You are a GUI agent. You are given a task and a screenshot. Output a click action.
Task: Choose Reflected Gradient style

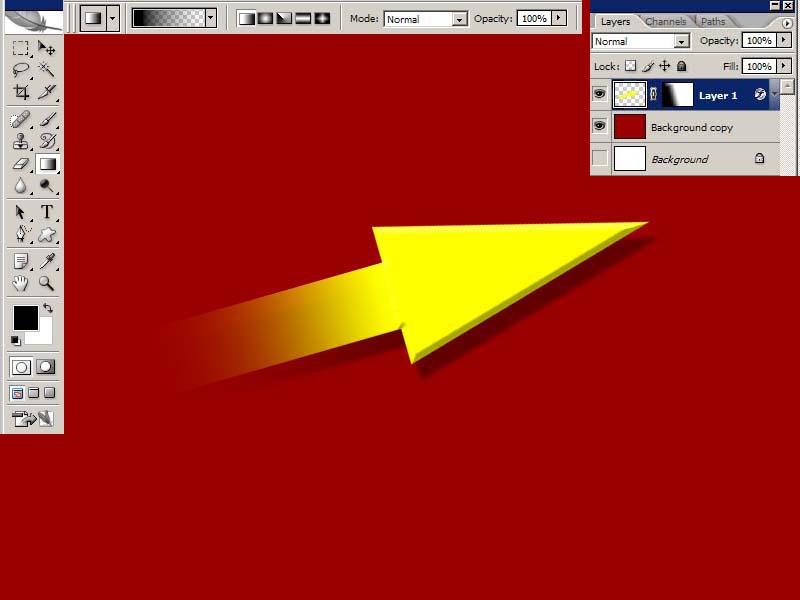[x=303, y=19]
